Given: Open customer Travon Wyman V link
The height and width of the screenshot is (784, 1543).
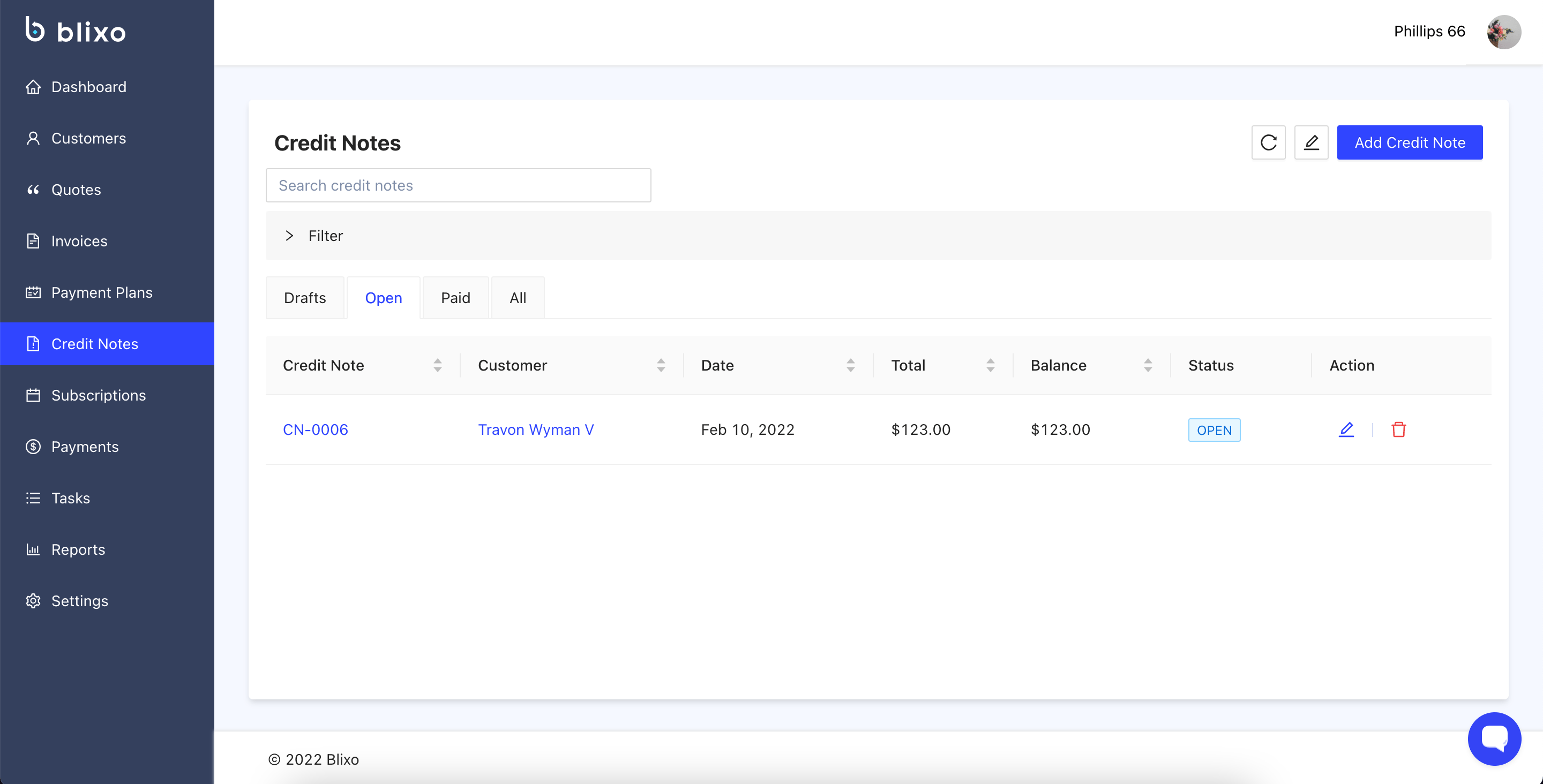Looking at the screenshot, I should pyautogui.click(x=536, y=429).
